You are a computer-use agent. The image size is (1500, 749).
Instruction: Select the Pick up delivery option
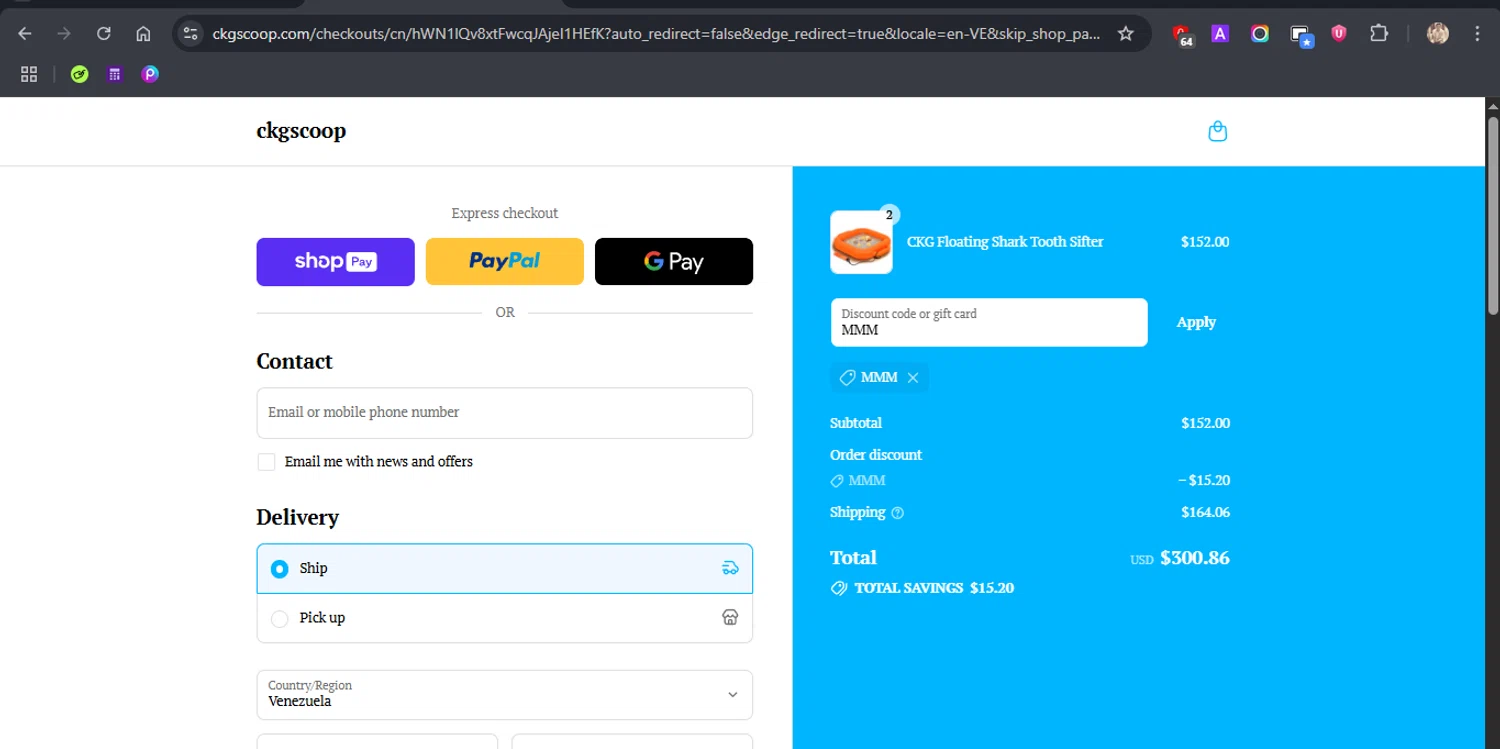504,618
